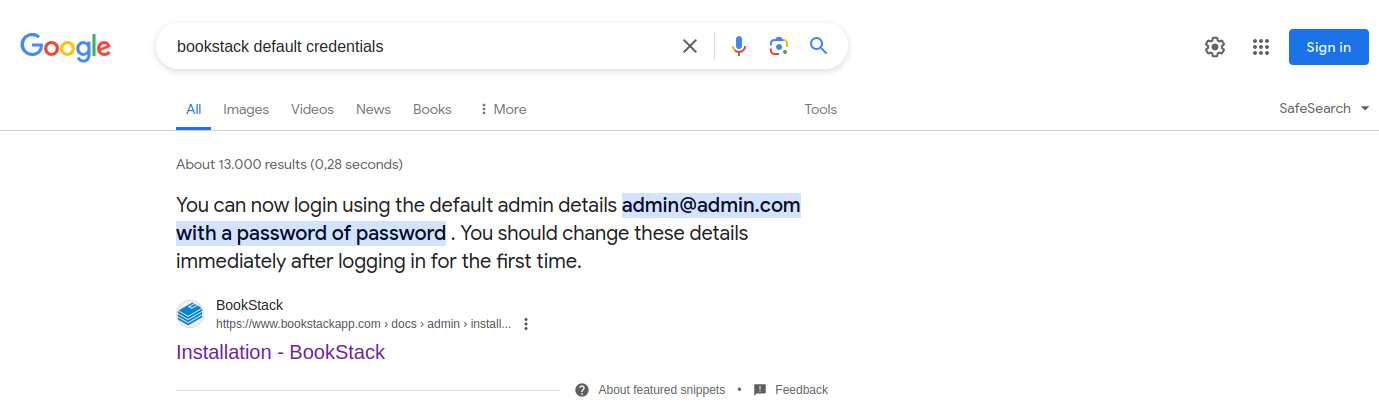Viewport: 1379px width, 410px height.
Task: Expand the SafeSearch dropdown
Action: tap(1324, 108)
